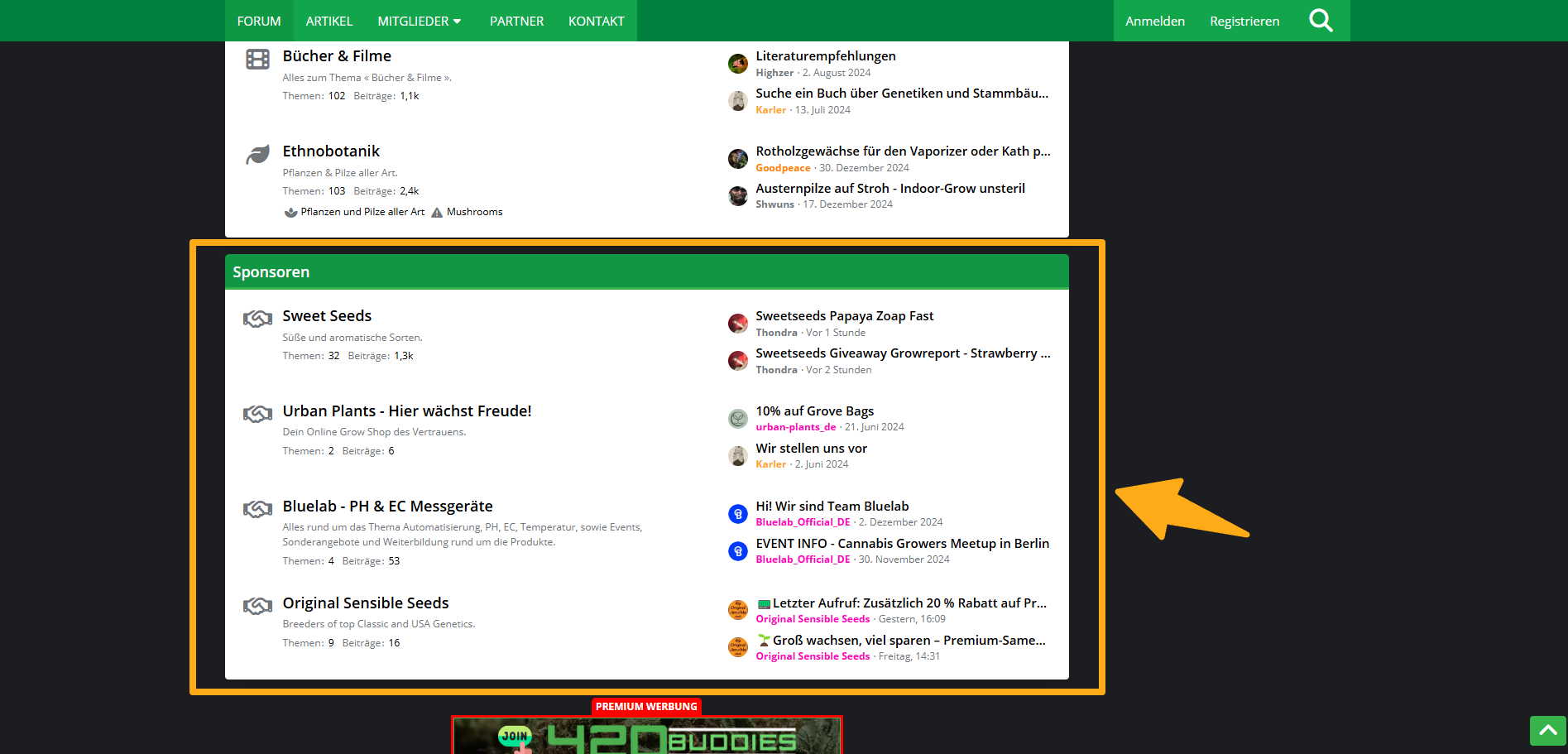
Task: Open thread 10% auf Grove Bags
Action: [814, 411]
